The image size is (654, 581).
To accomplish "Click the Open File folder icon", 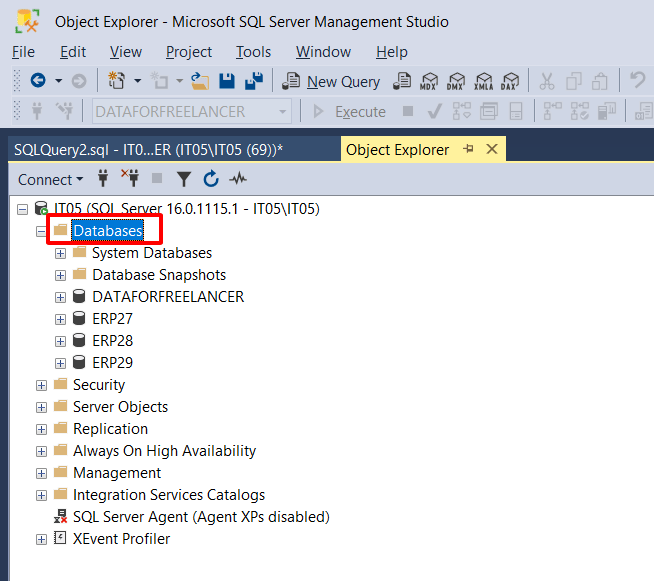I will point(200,80).
